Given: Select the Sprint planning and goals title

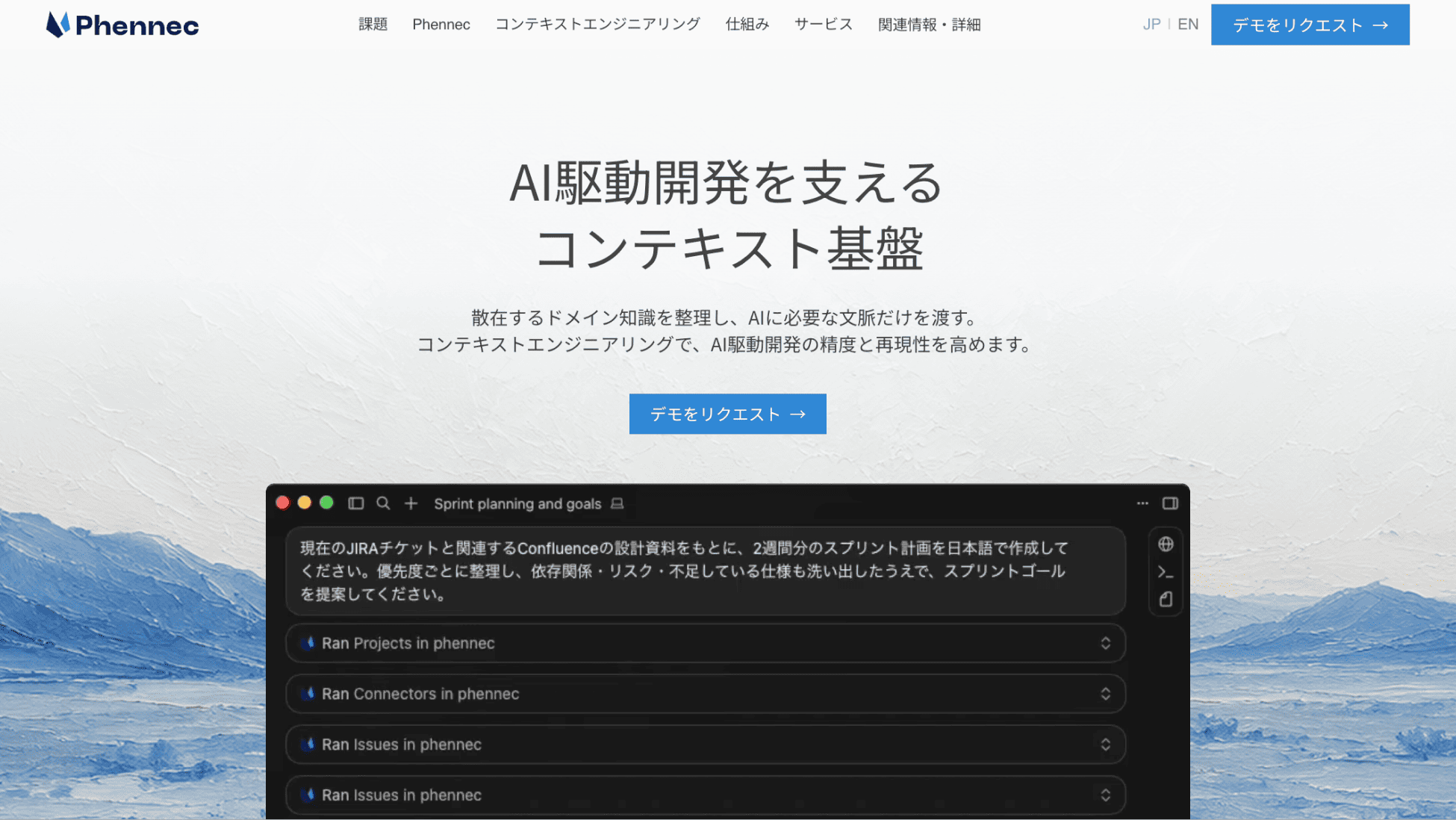Looking at the screenshot, I should point(517,504).
